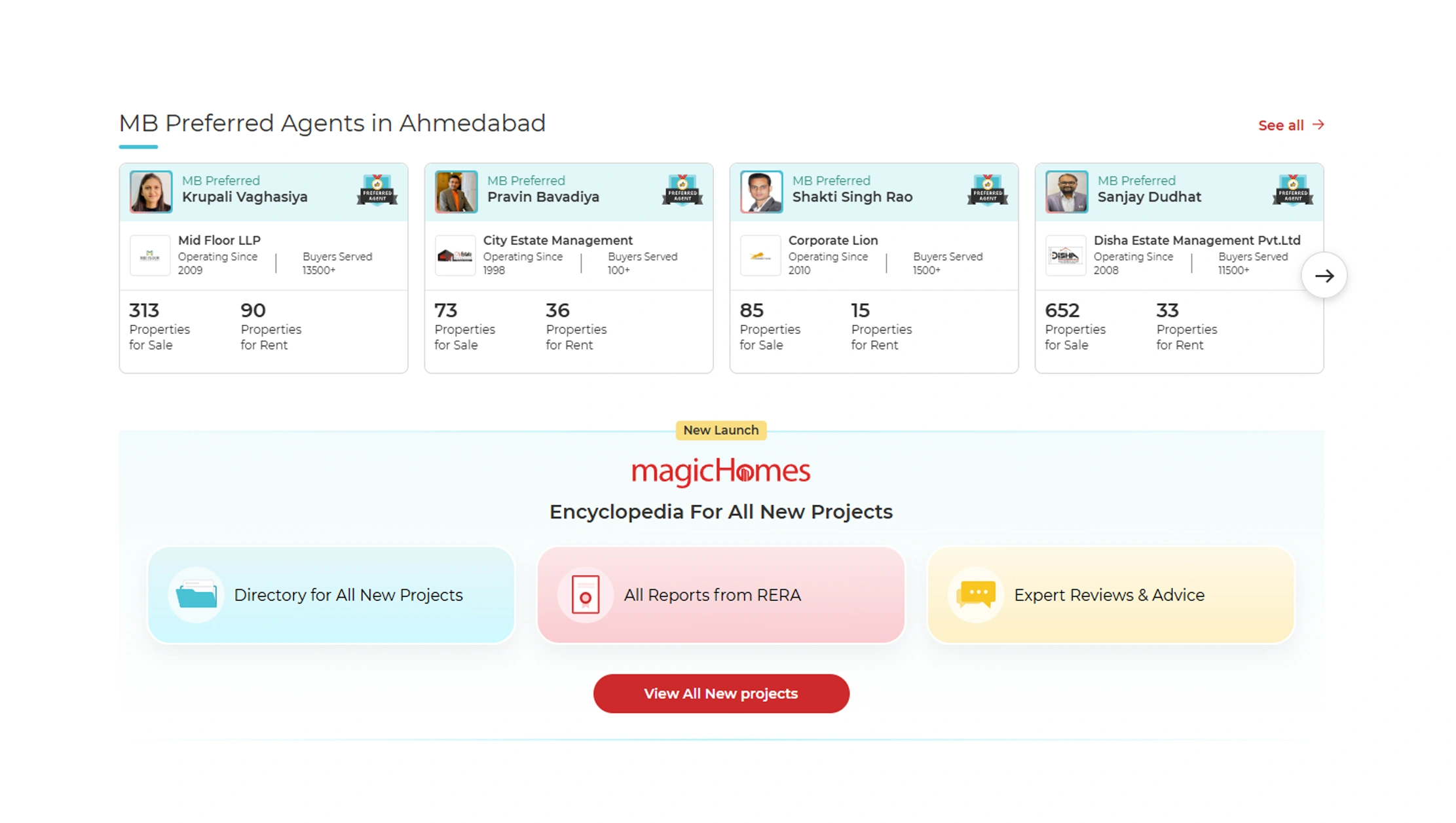Image resolution: width=1456 pixels, height=823 pixels.
Task: Open Directory for All New Projects card
Action: (x=331, y=594)
